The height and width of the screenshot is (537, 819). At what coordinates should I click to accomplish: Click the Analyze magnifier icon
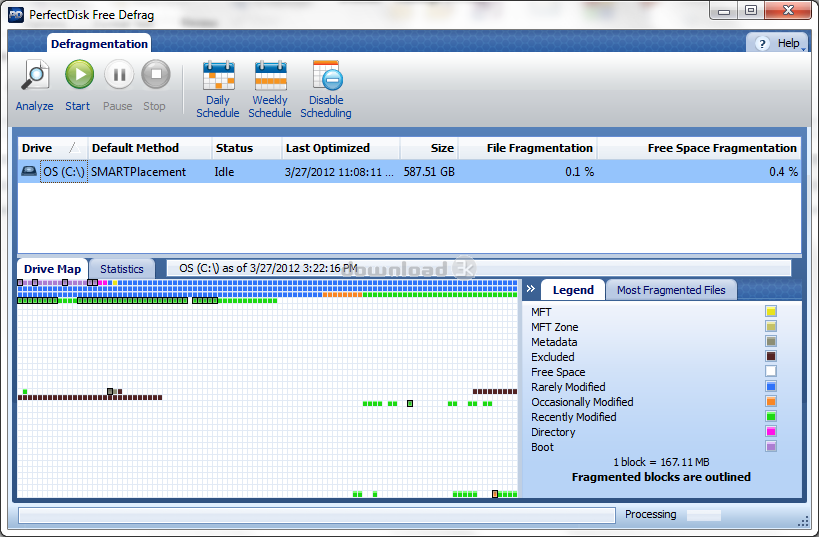click(x=35, y=75)
